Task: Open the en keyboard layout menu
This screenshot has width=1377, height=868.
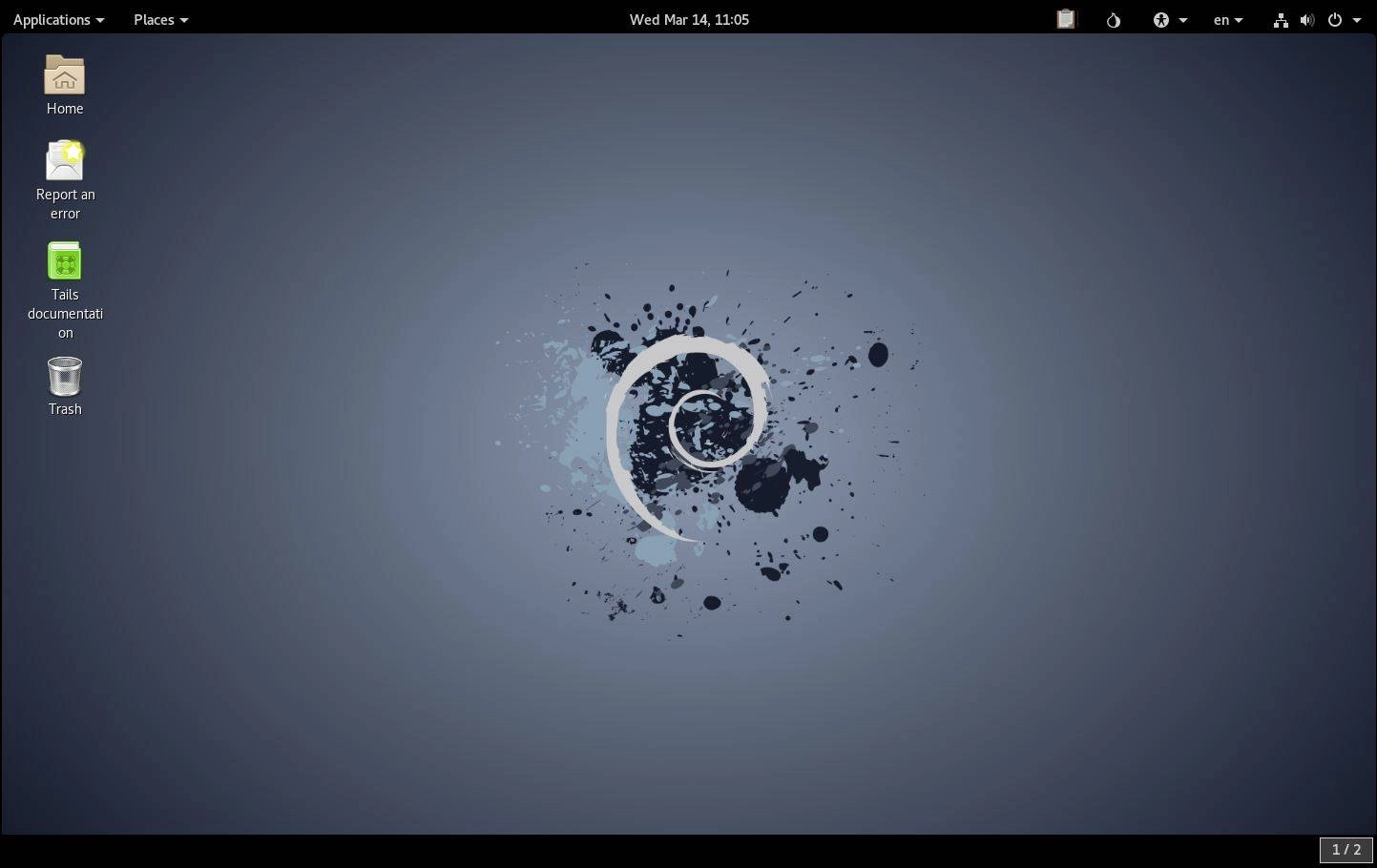Action: [1227, 19]
